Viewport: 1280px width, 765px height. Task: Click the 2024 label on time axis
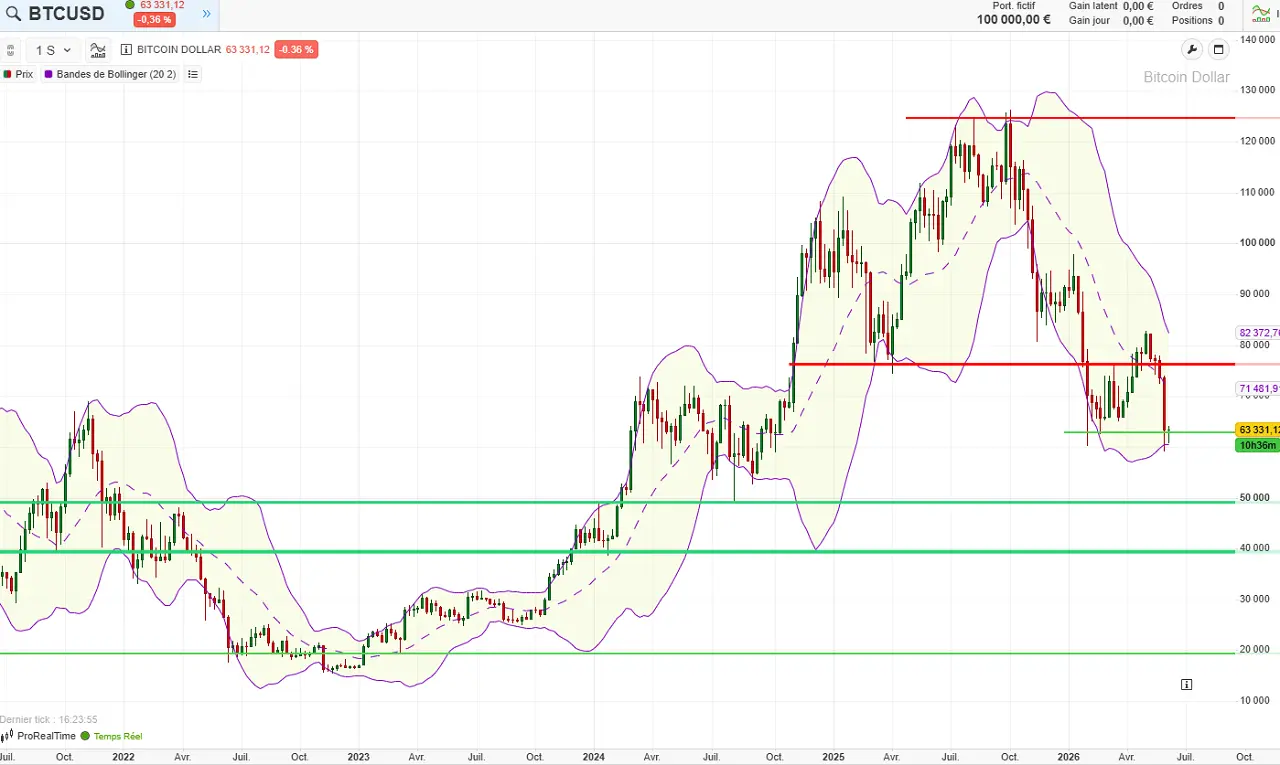[593, 757]
